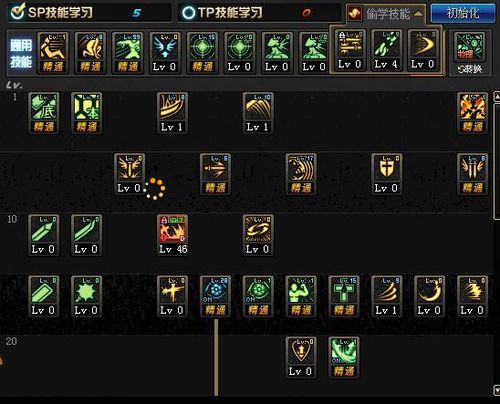Select the shield cross skill icon
500x404 pixels.
pos(386,174)
